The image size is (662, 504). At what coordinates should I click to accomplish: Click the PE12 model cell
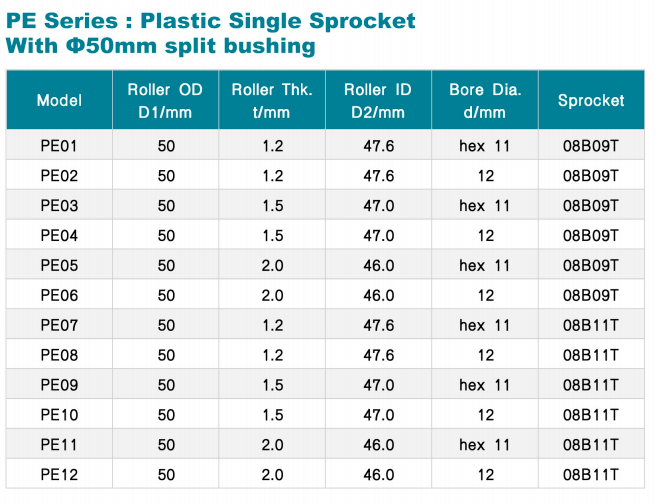click(59, 475)
